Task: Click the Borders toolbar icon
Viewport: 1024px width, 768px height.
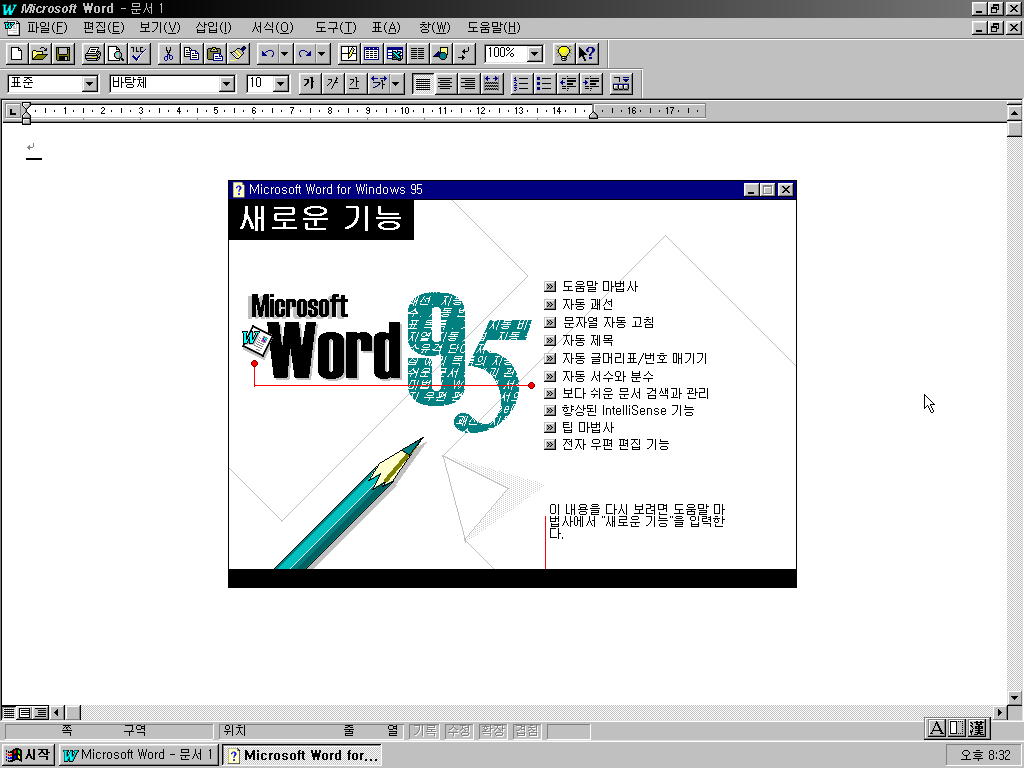Action: pyautogui.click(x=621, y=84)
